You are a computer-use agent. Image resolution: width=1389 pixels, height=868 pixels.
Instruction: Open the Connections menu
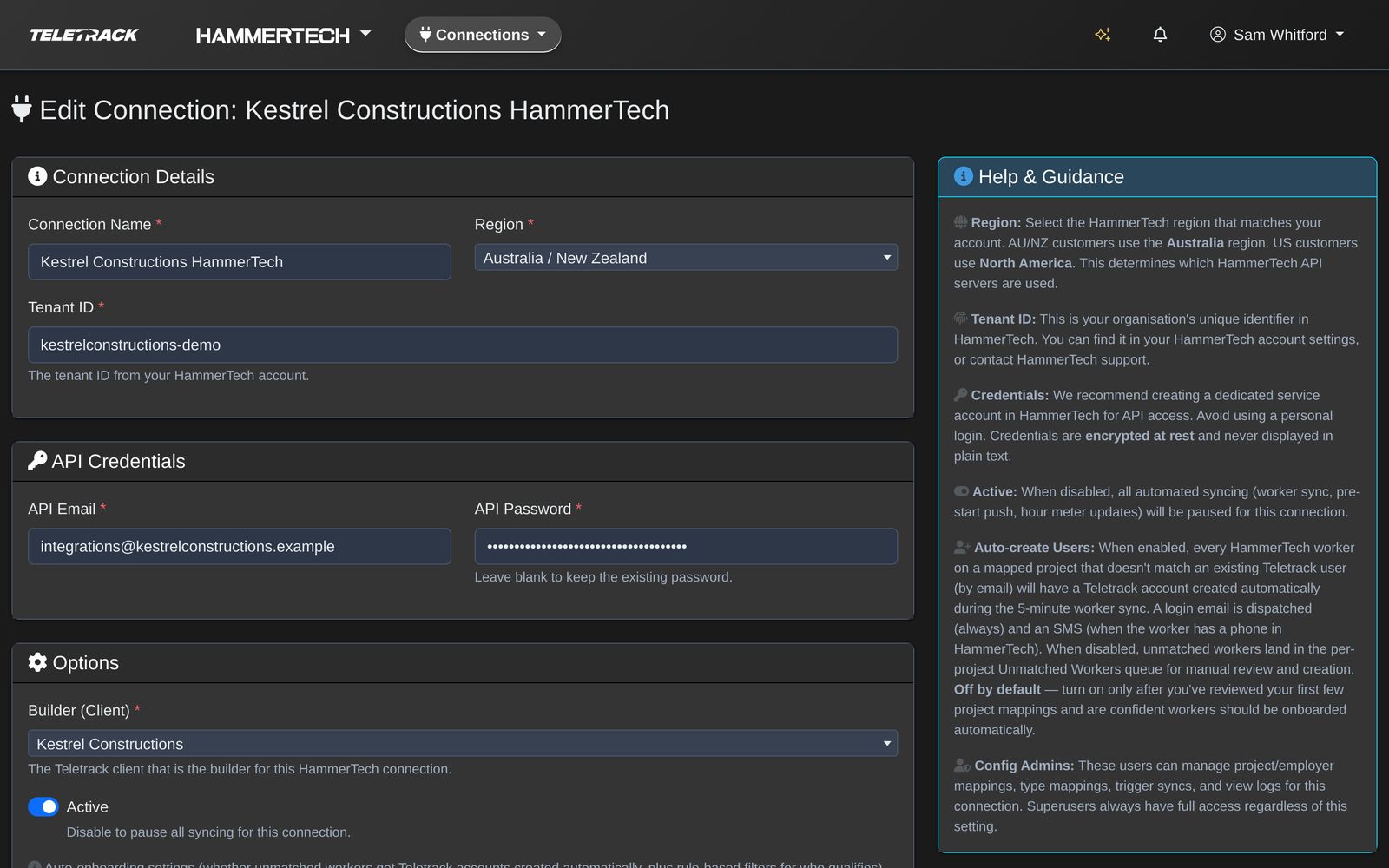click(x=483, y=35)
